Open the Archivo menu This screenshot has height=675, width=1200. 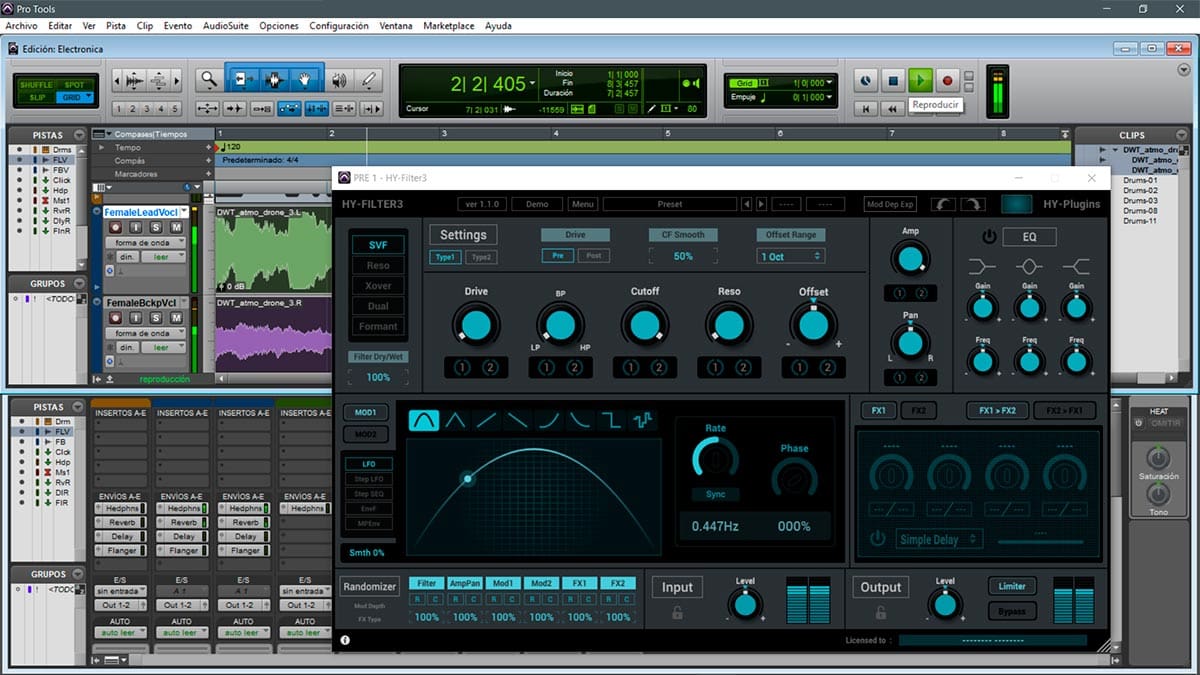point(22,26)
